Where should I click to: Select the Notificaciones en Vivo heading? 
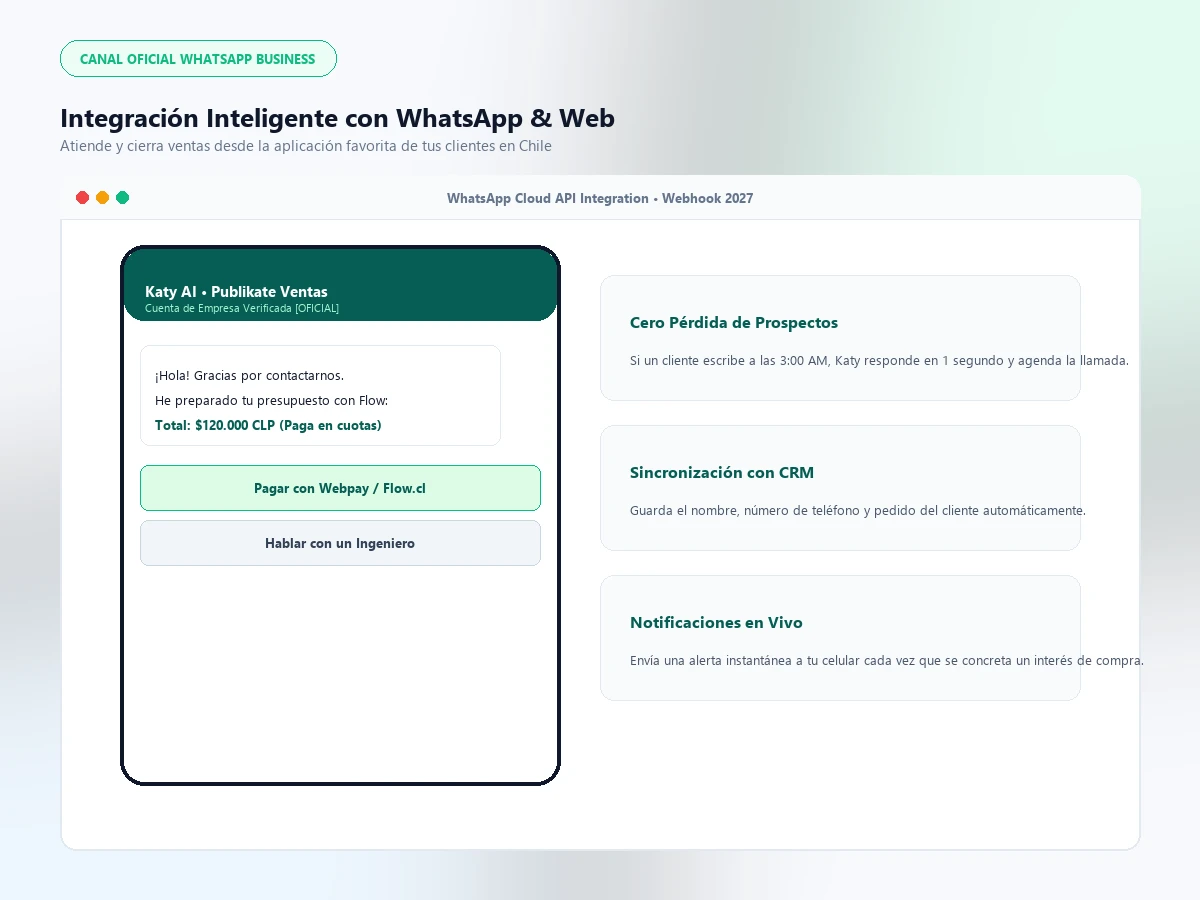coord(716,623)
